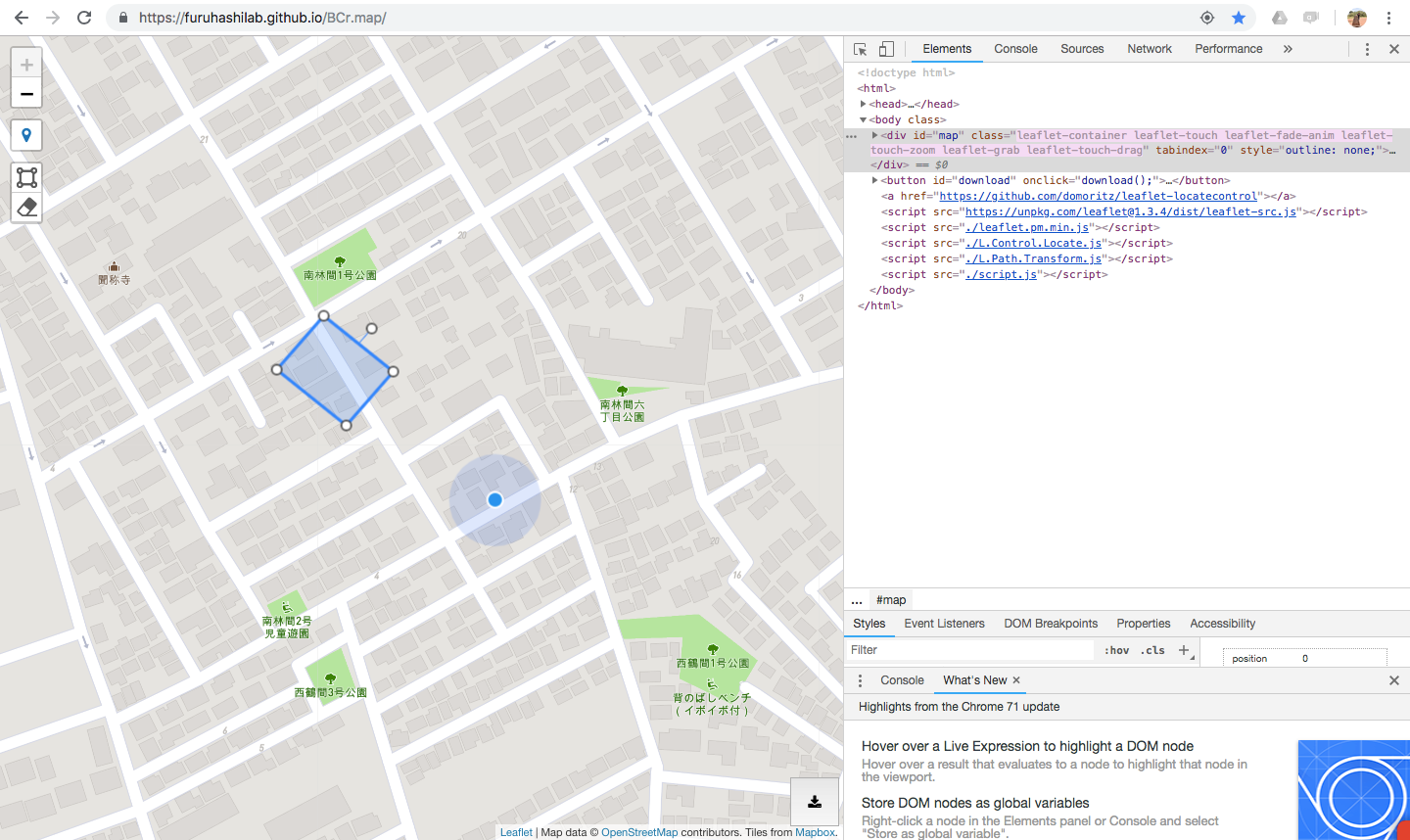1410x840 pixels.
Task: Switch to the drawer Console tab
Action: tap(902, 680)
